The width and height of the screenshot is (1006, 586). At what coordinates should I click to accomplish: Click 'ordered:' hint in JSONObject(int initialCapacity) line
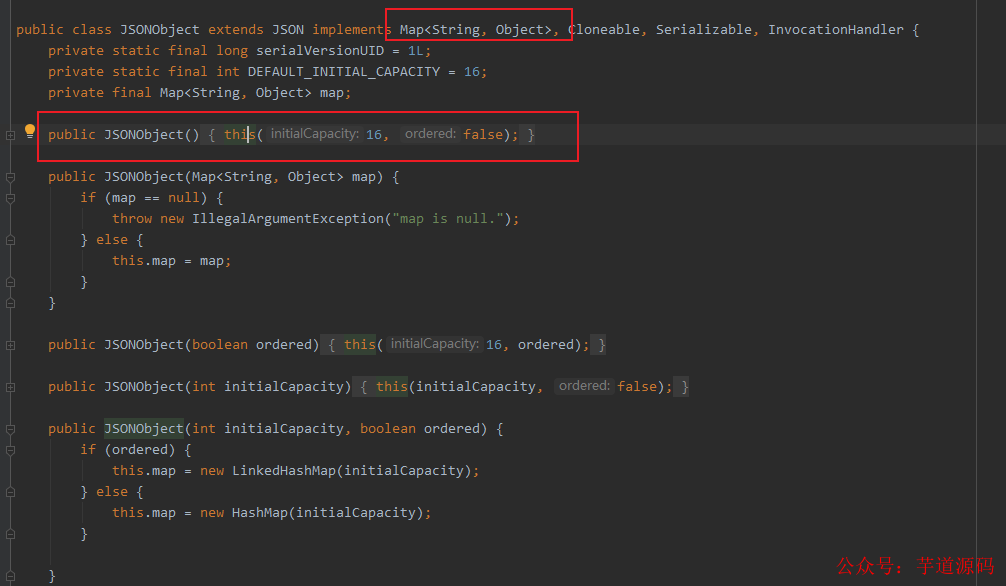point(584,386)
